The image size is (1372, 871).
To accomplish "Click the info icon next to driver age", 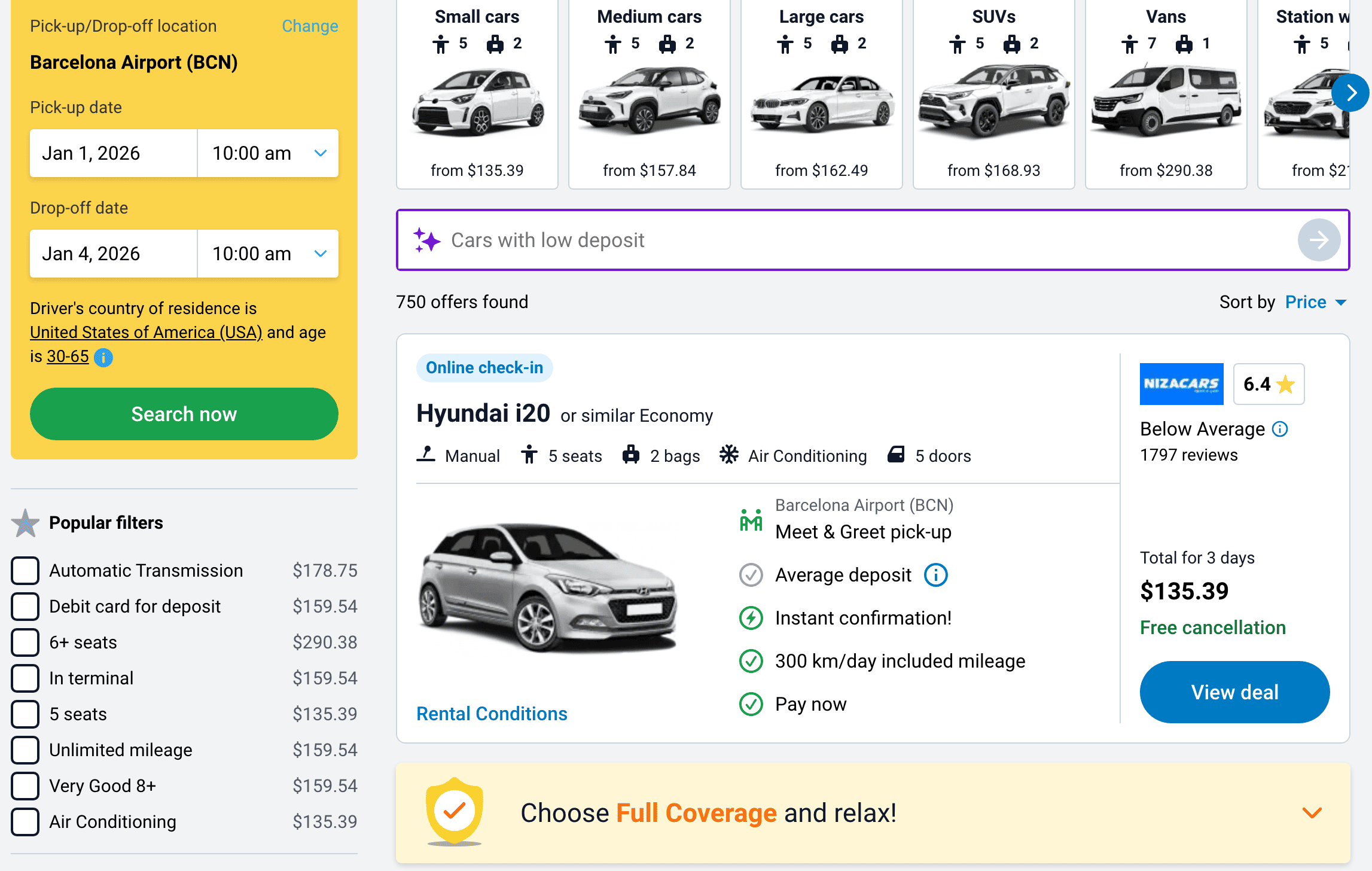I will 103,357.
